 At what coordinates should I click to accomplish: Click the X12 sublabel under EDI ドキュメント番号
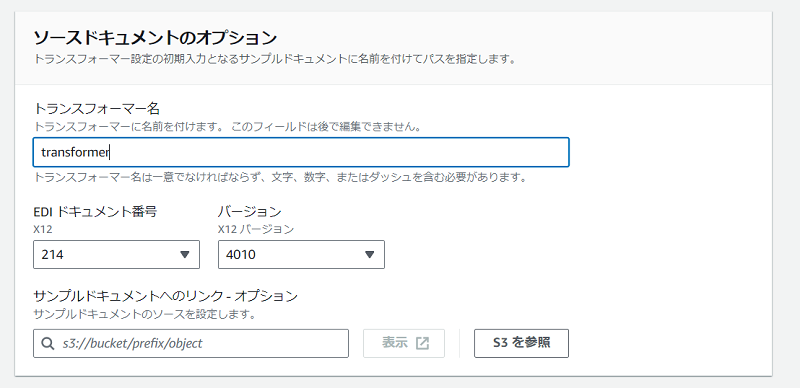43,230
